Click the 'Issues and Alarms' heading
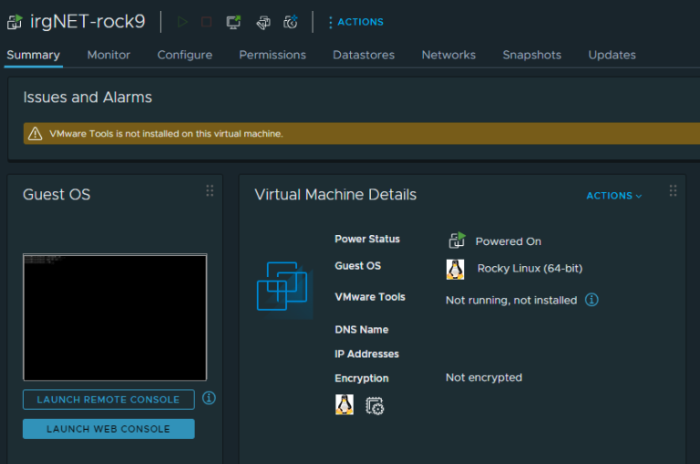This screenshot has height=464, width=700. pos(88,97)
